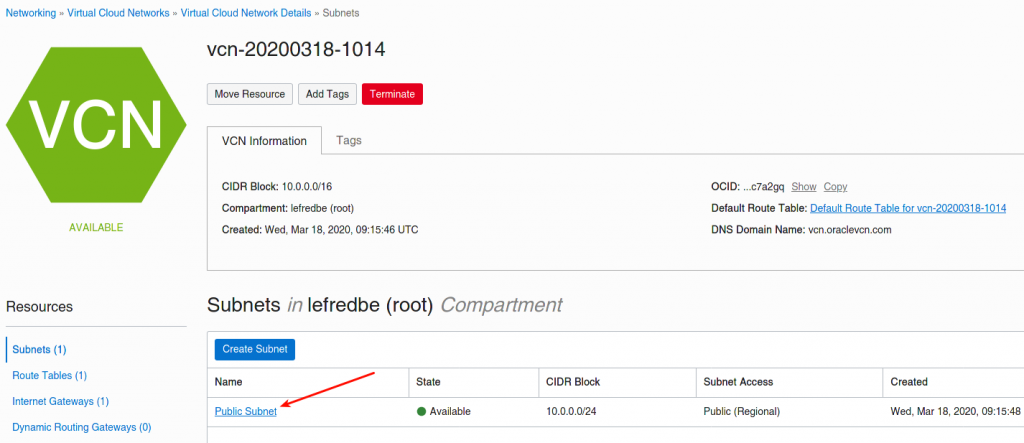The width and height of the screenshot is (1024, 443).
Task: Copy the OCID value
Action: [x=835, y=187]
